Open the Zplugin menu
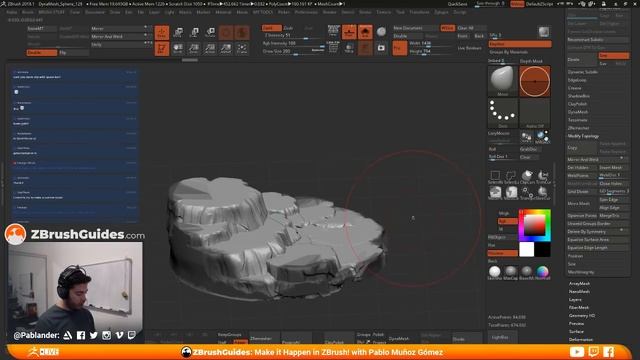The width and height of the screenshot is (640, 360). click(x=441, y=12)
